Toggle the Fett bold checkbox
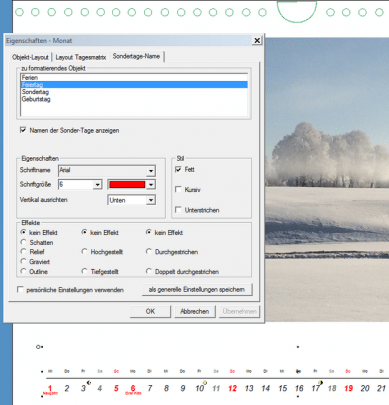The height and width of the screenshot is (405, 389). pos(178,169)
